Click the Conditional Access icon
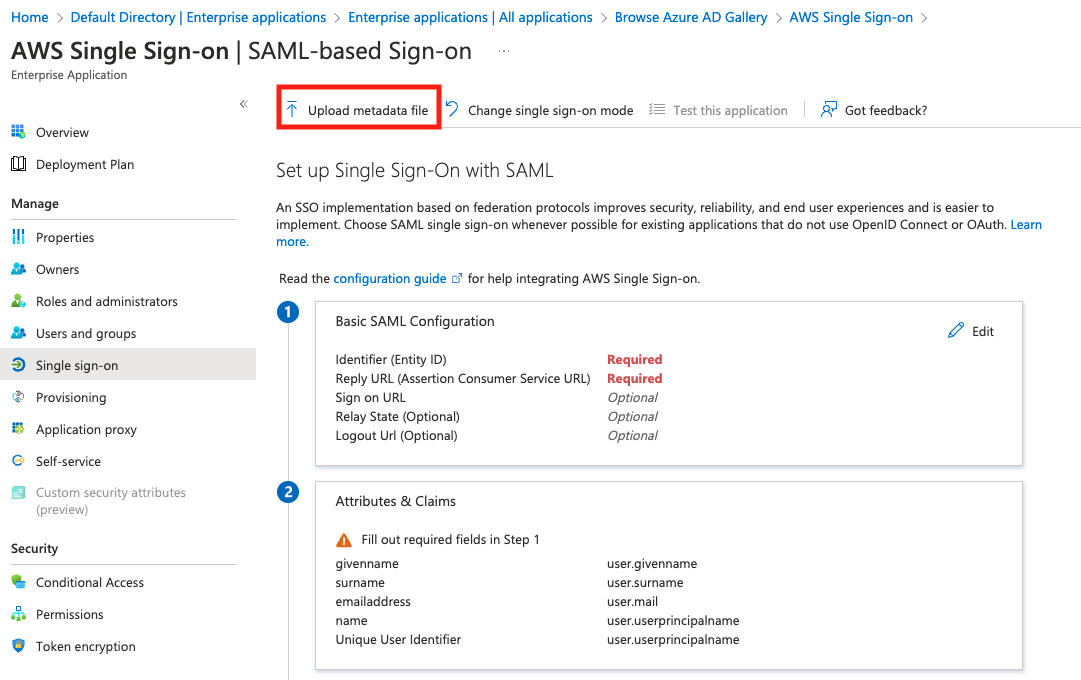The height and width of the screenshot is (680, 1081). (18, 582)
